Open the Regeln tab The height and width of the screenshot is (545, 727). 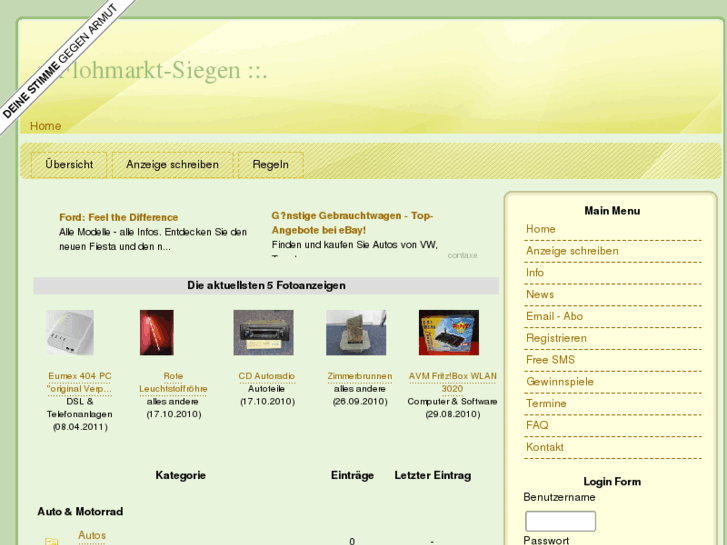pyautogui.click(x=271, y=165)
